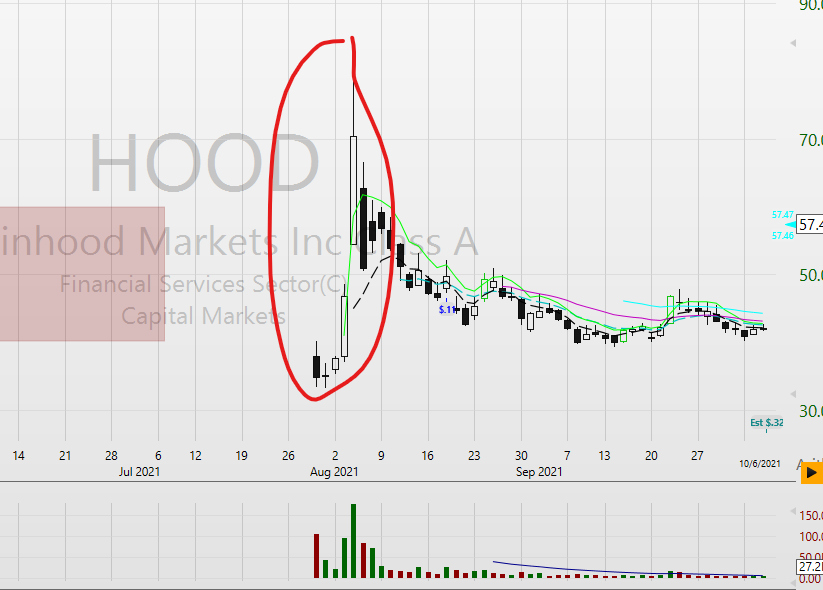Click the cyan 57.47 price label
Viewport: 823px width, 590px height.
(782, 215)
